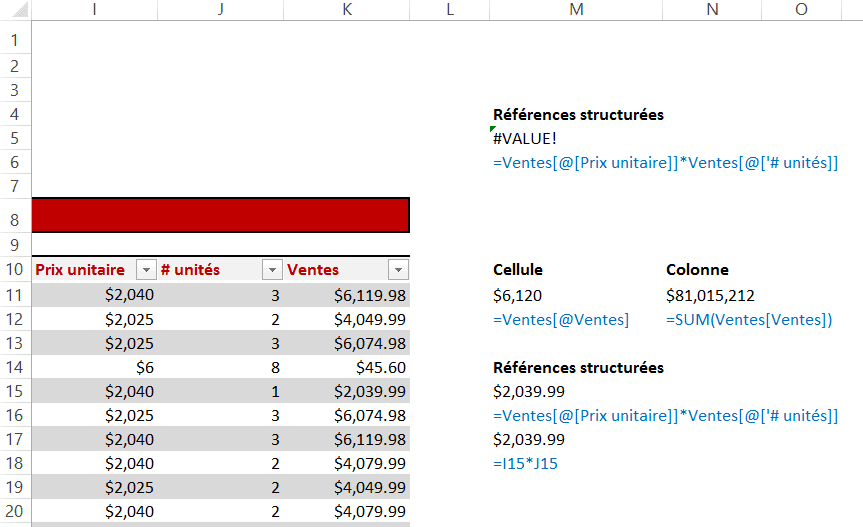Select the Cellule label cell
This screenshot has width=863, height=527.
tap(518, 270)
